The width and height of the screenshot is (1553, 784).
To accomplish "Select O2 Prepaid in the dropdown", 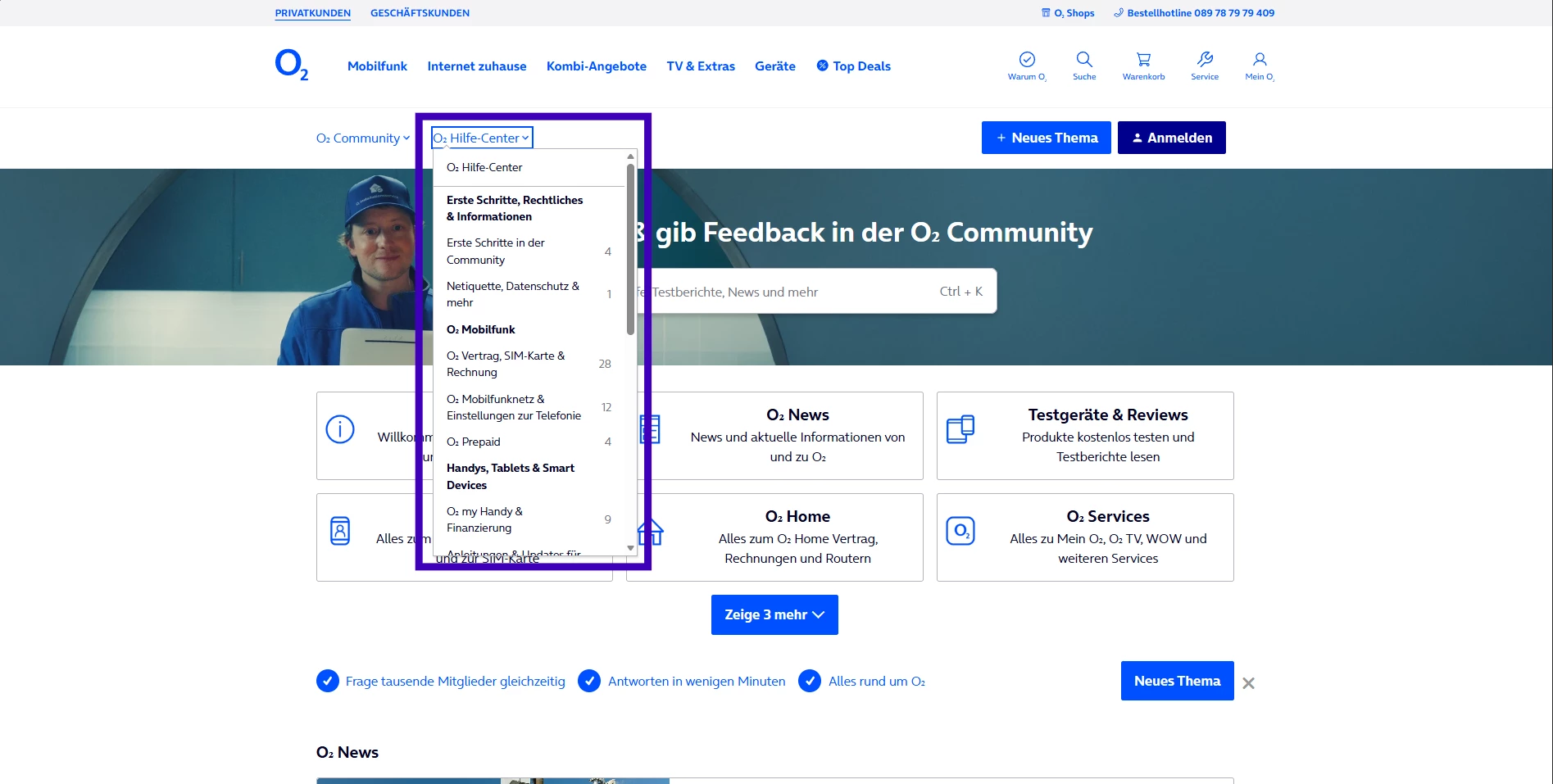I will click(529, 442).
